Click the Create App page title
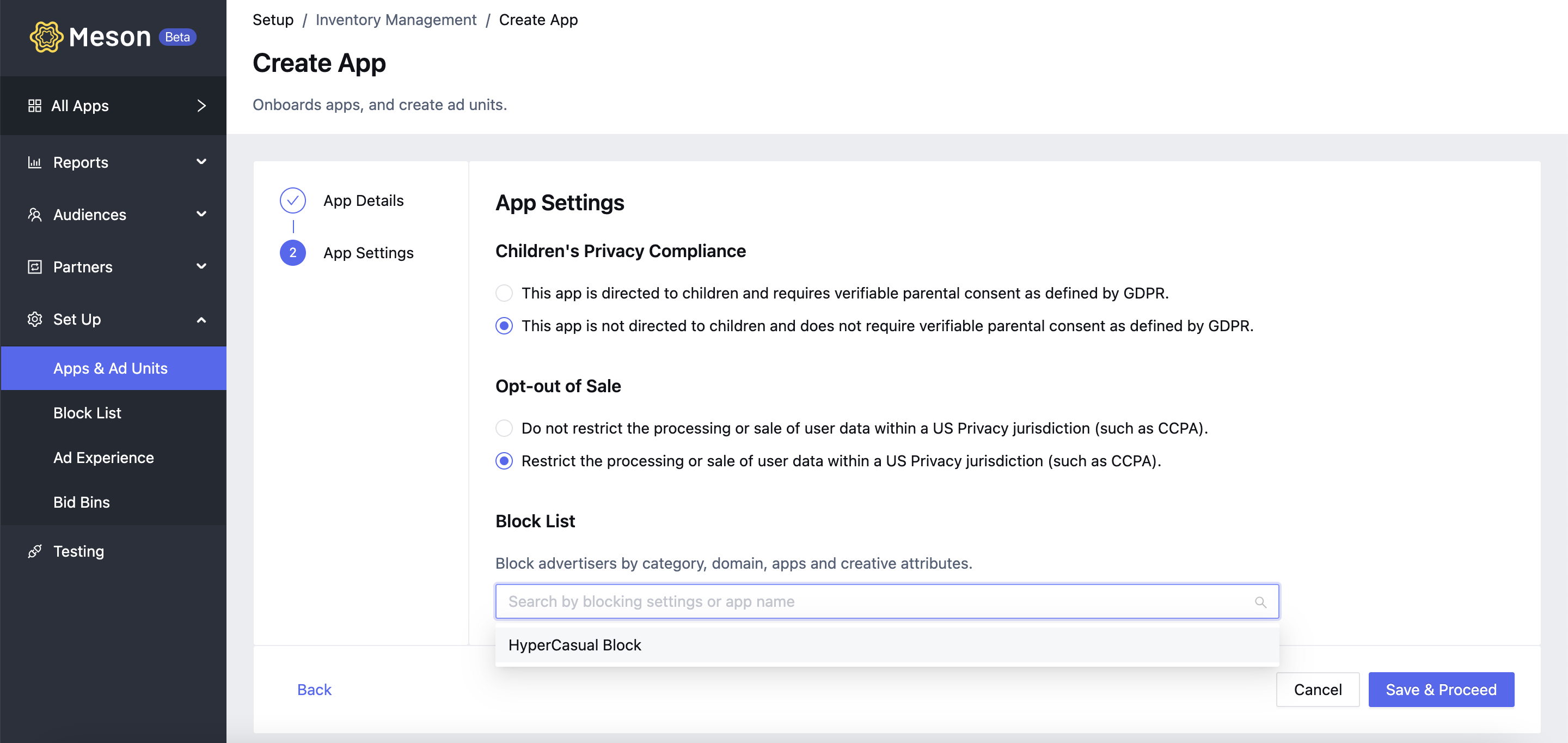The width and height of the screenshot is (1568, 743). pyautogui.click(x=319, y=63)
